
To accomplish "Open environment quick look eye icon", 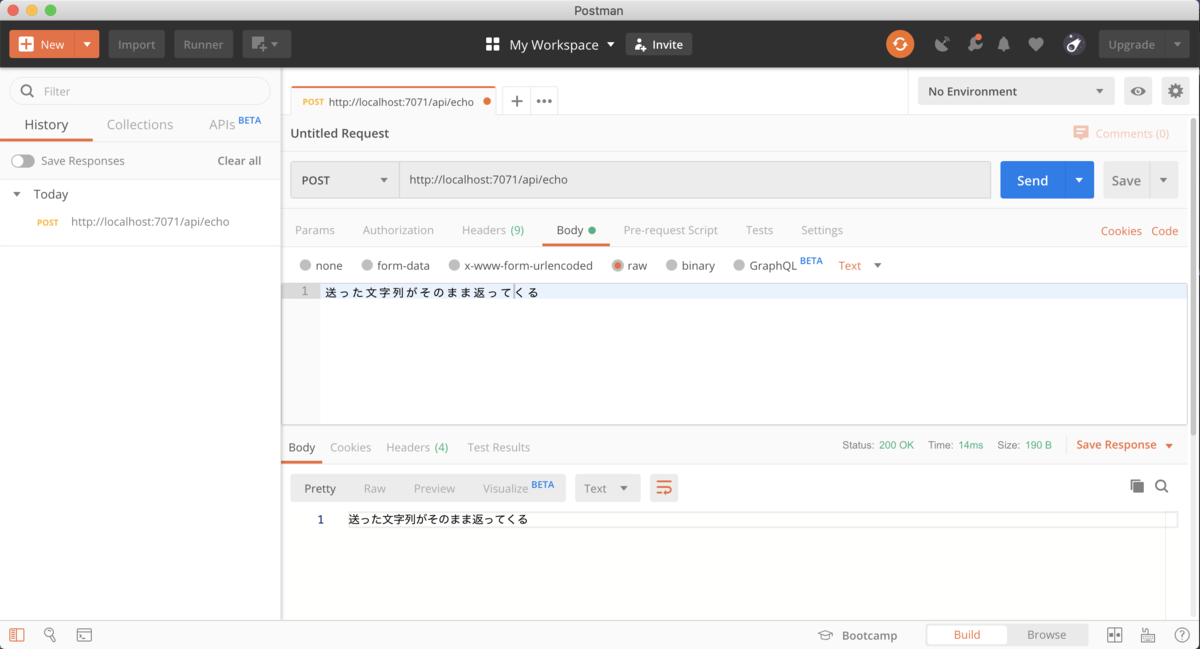I will [1138, 91].
